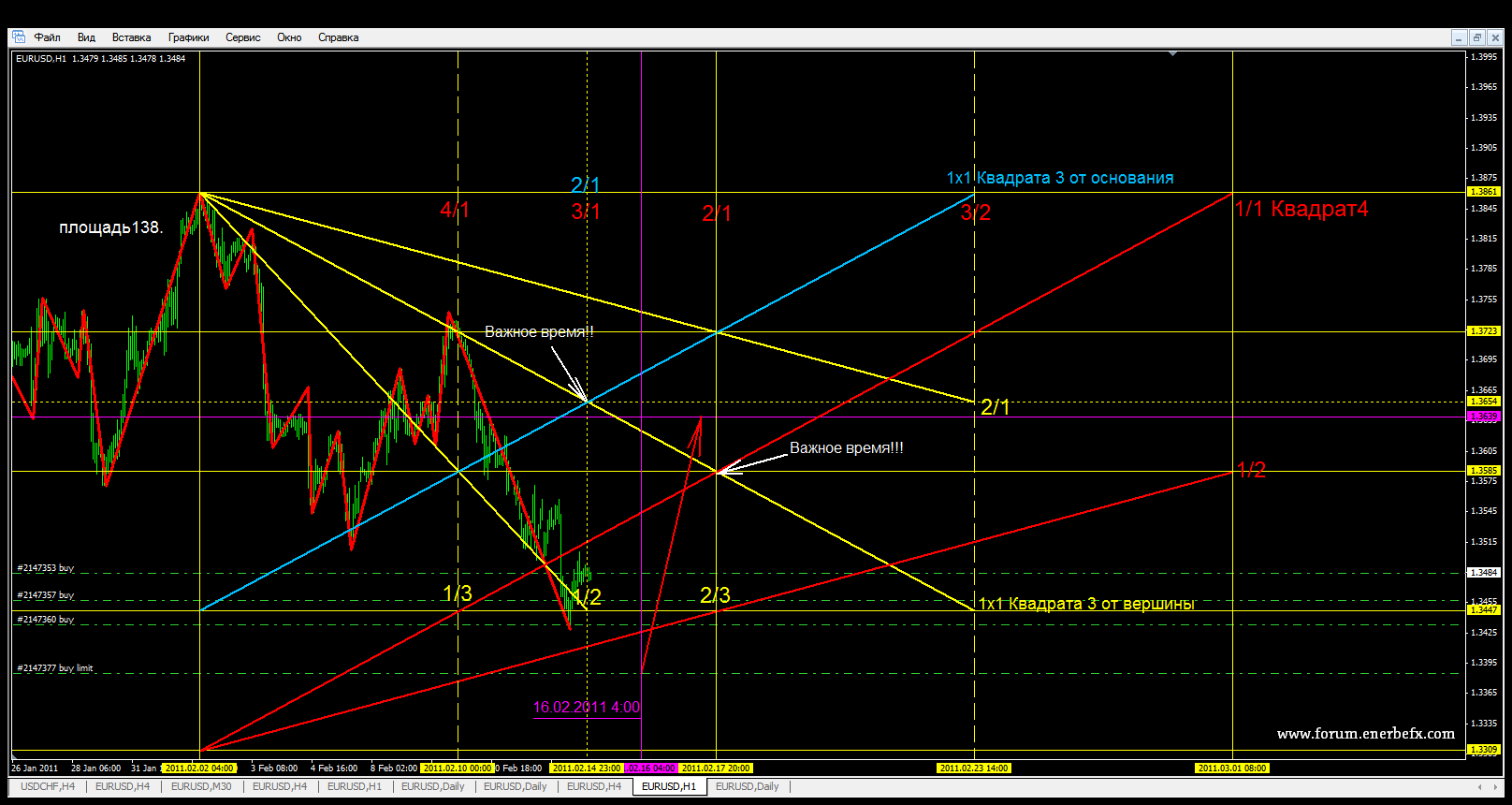The image size is (1512, 805).
Task: Switch to the USDCHF,H4 chart tab
Action: 48,786
